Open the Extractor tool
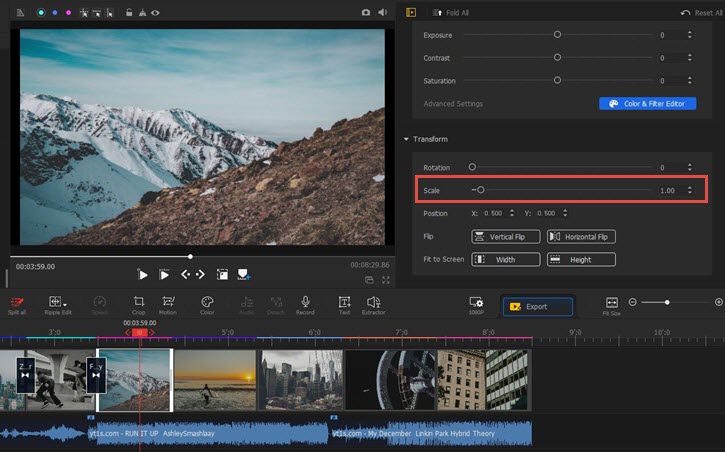 coord(374,303)
